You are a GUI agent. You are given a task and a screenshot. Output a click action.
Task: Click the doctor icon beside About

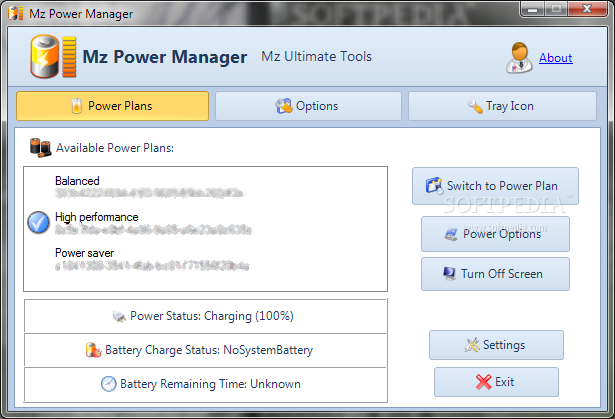coord(519,58)
